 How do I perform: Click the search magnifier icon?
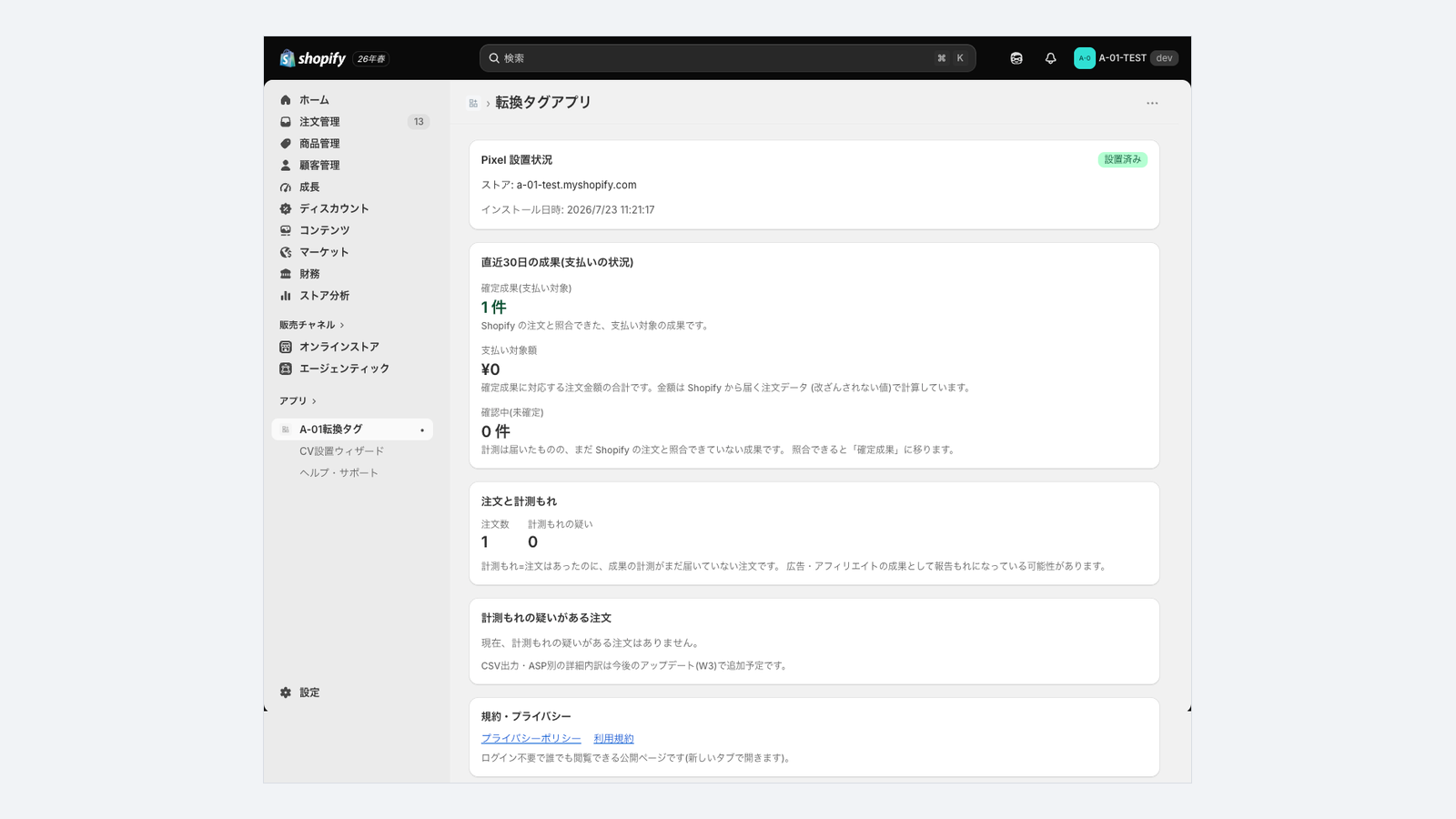pos(494,58)
